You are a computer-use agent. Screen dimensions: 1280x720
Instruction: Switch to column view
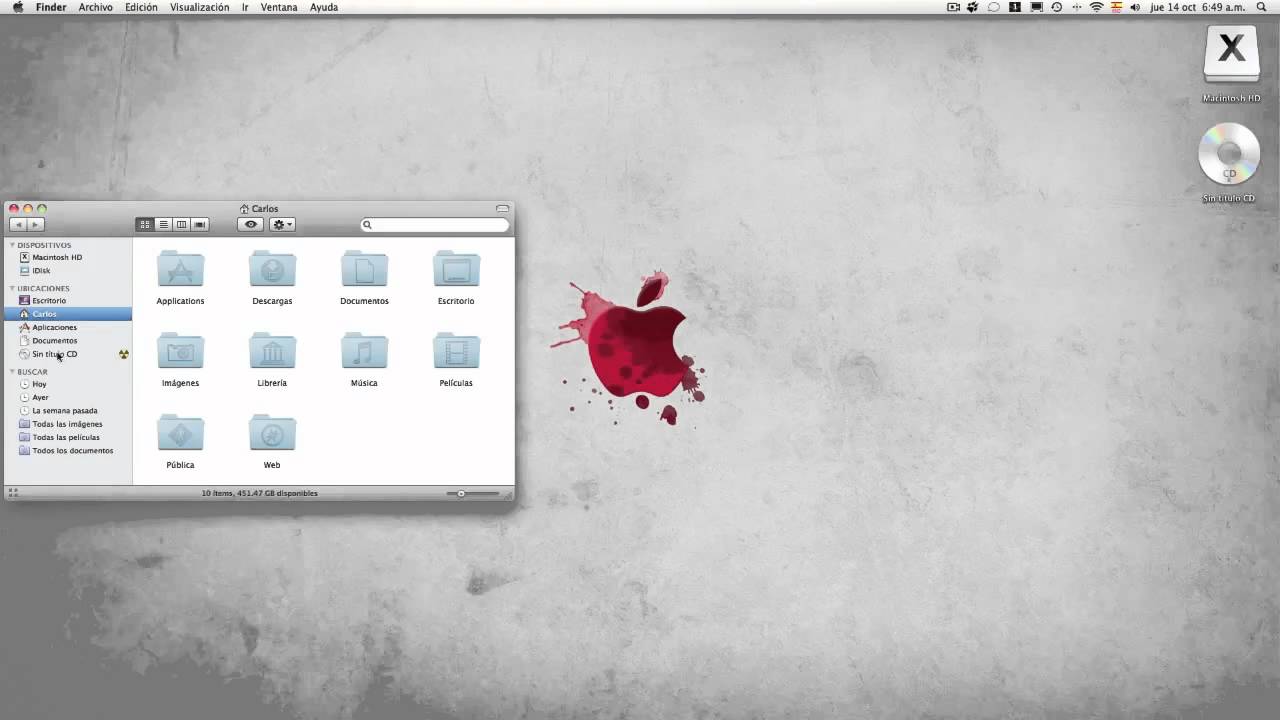pos(181,225)
